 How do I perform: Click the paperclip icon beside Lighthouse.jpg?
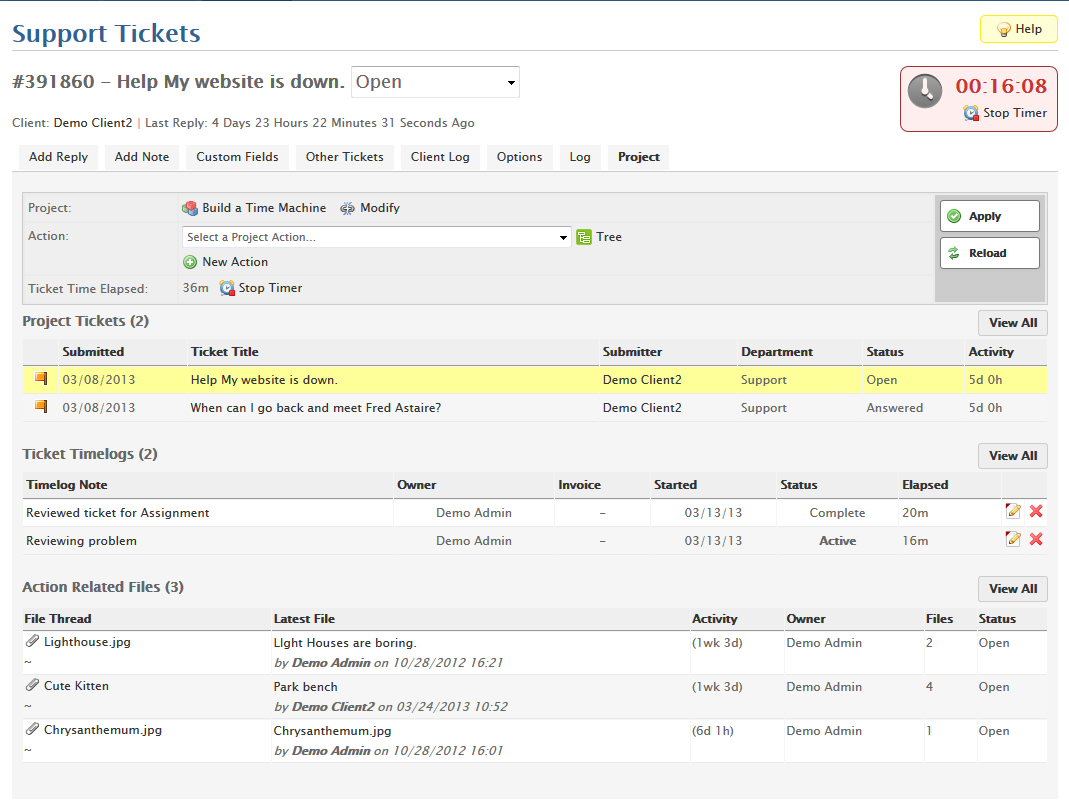click(32, 642)
